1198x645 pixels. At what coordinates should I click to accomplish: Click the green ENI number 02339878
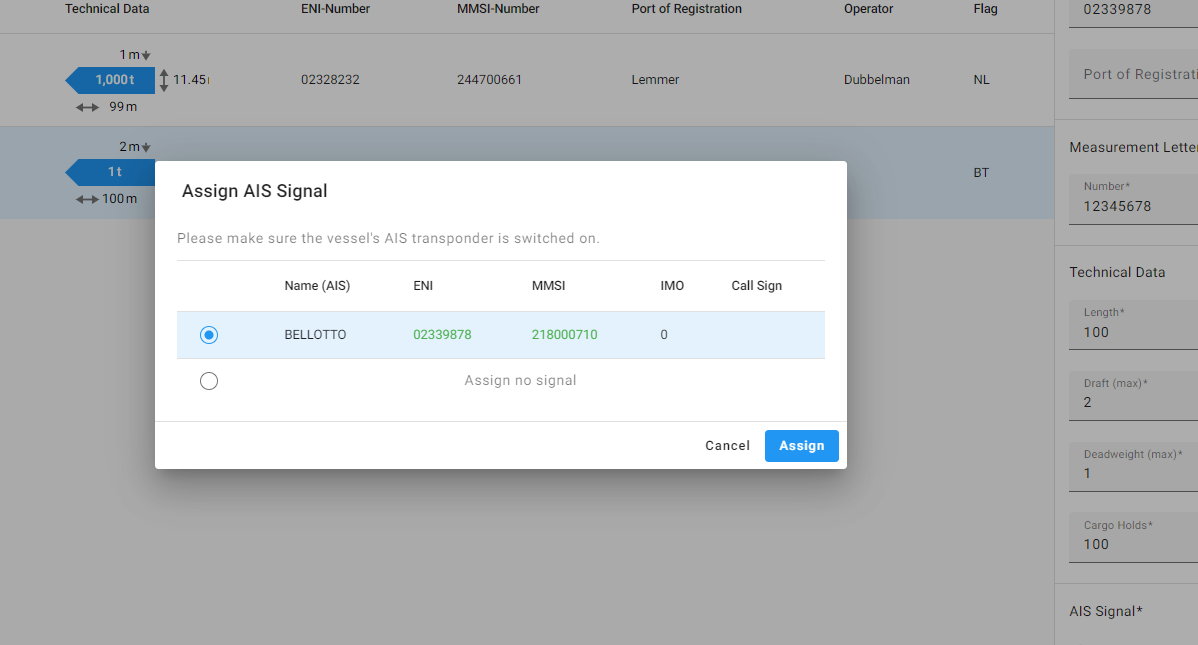tap(442, 335)
